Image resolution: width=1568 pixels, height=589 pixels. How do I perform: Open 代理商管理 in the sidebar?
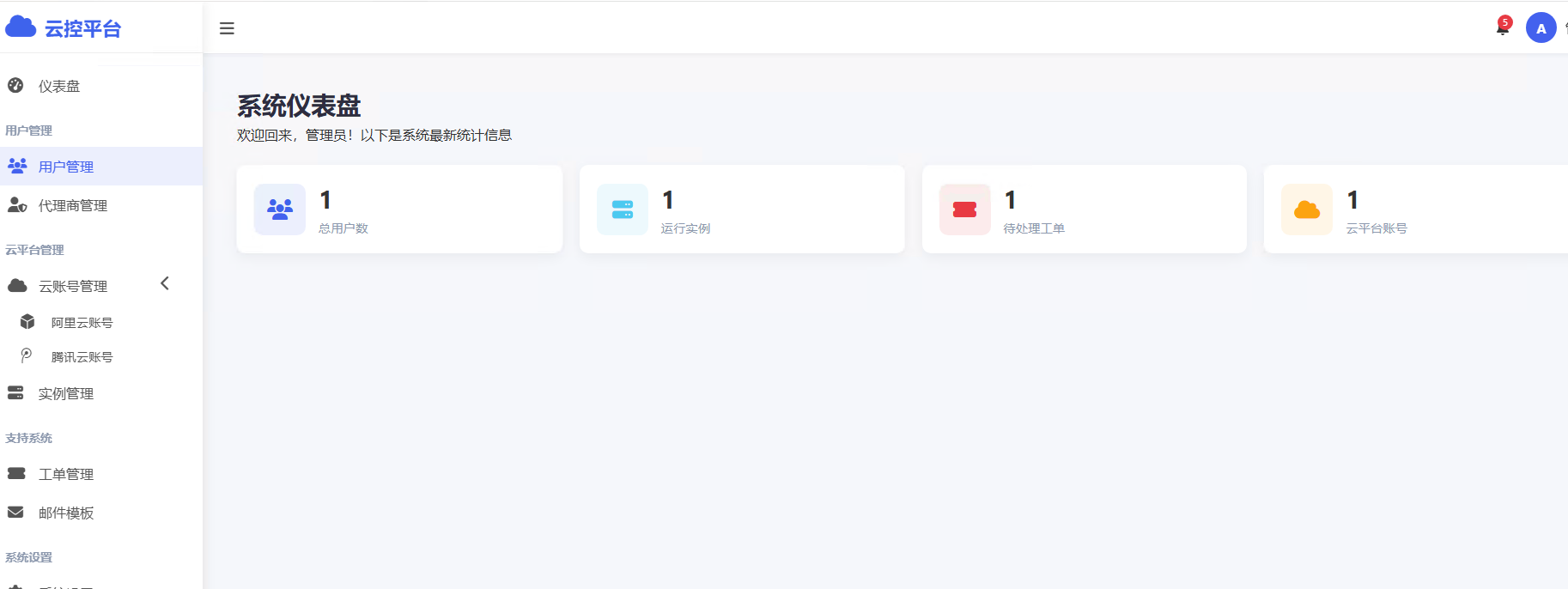click(73, 205)
